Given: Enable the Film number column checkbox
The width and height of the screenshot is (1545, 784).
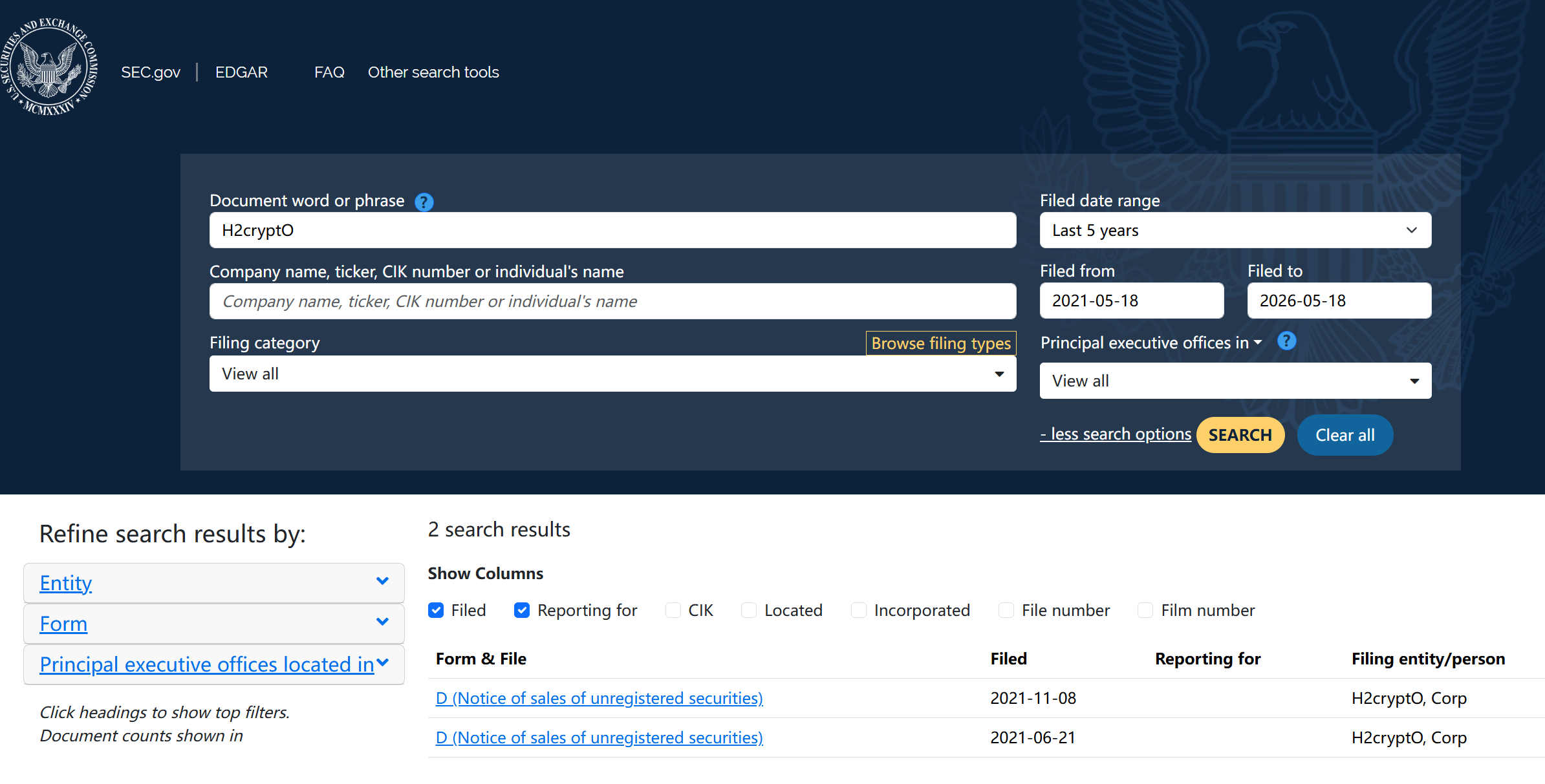Looking at the screenshot, I should click(1145, 610).
